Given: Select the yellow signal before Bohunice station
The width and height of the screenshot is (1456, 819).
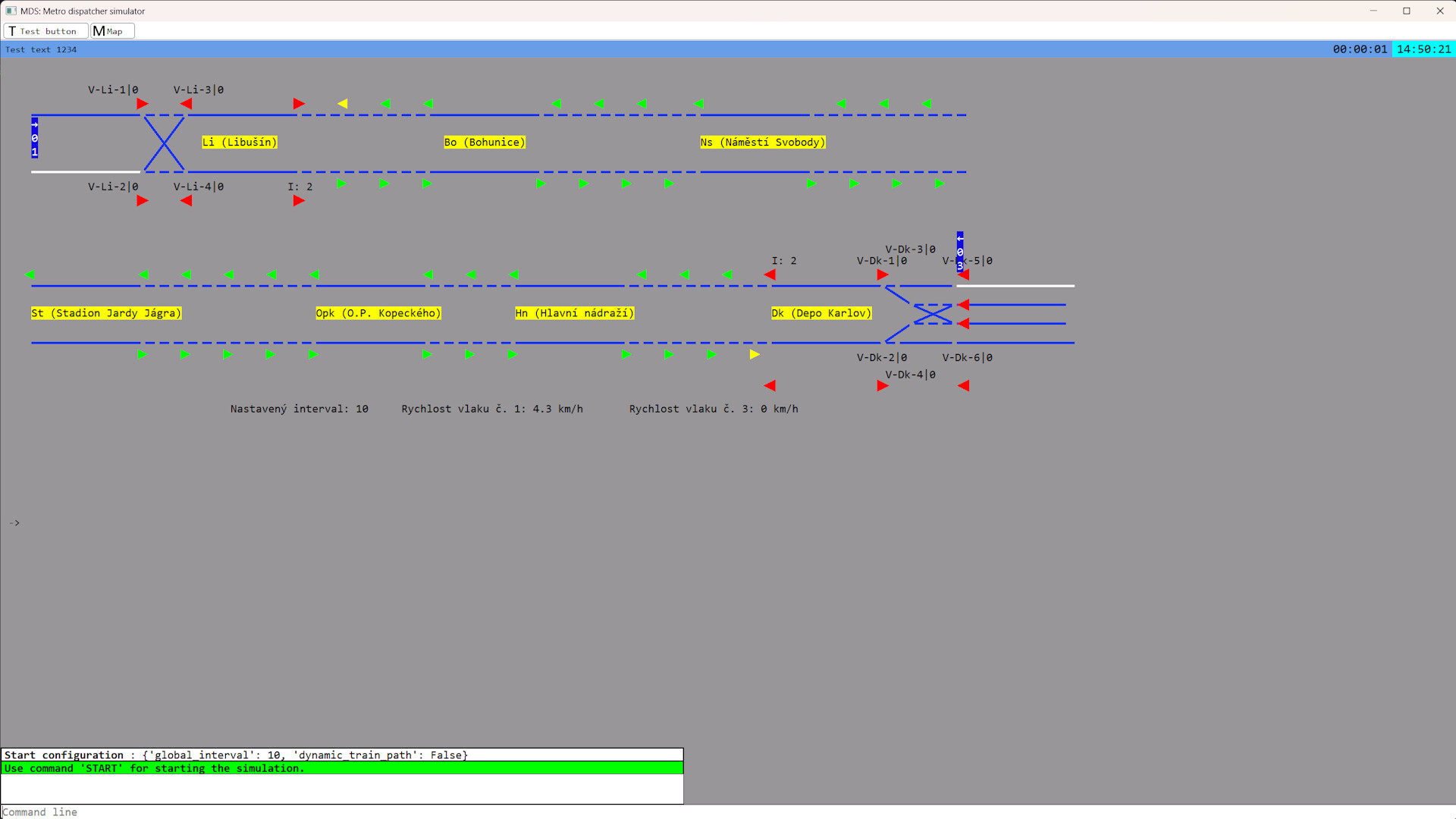Looking at the screenshot, I should [x=343, y=104].
